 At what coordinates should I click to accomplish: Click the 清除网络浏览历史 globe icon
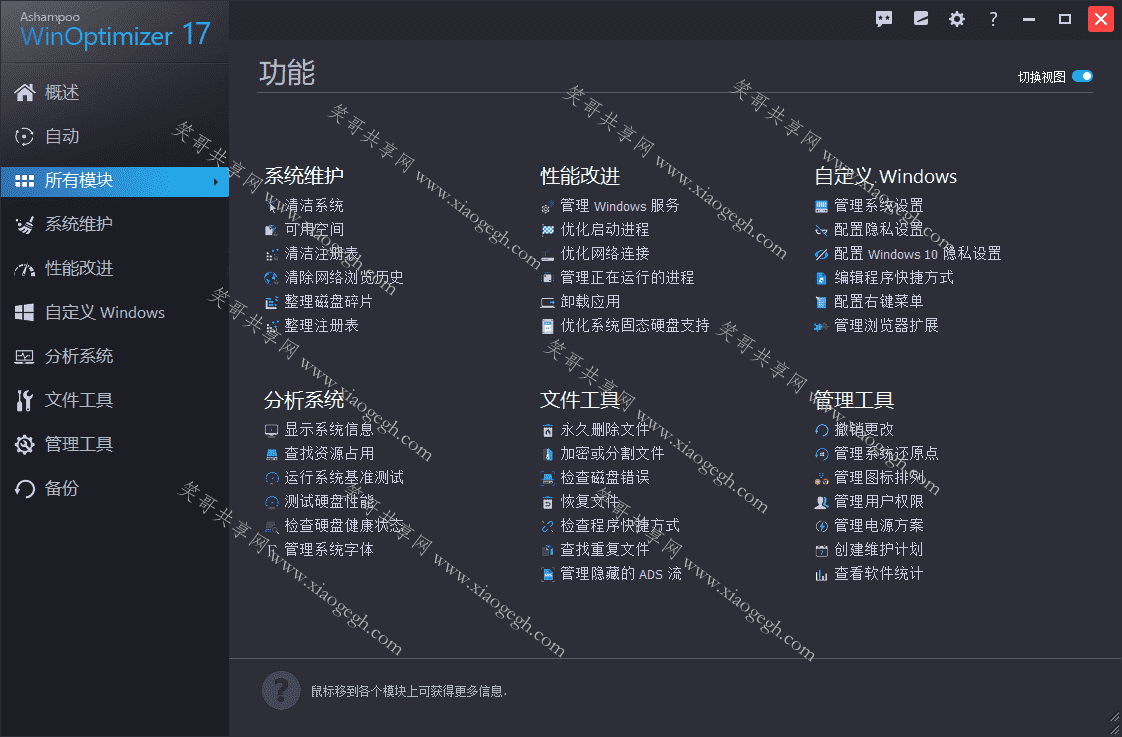(x=271, y=278)
